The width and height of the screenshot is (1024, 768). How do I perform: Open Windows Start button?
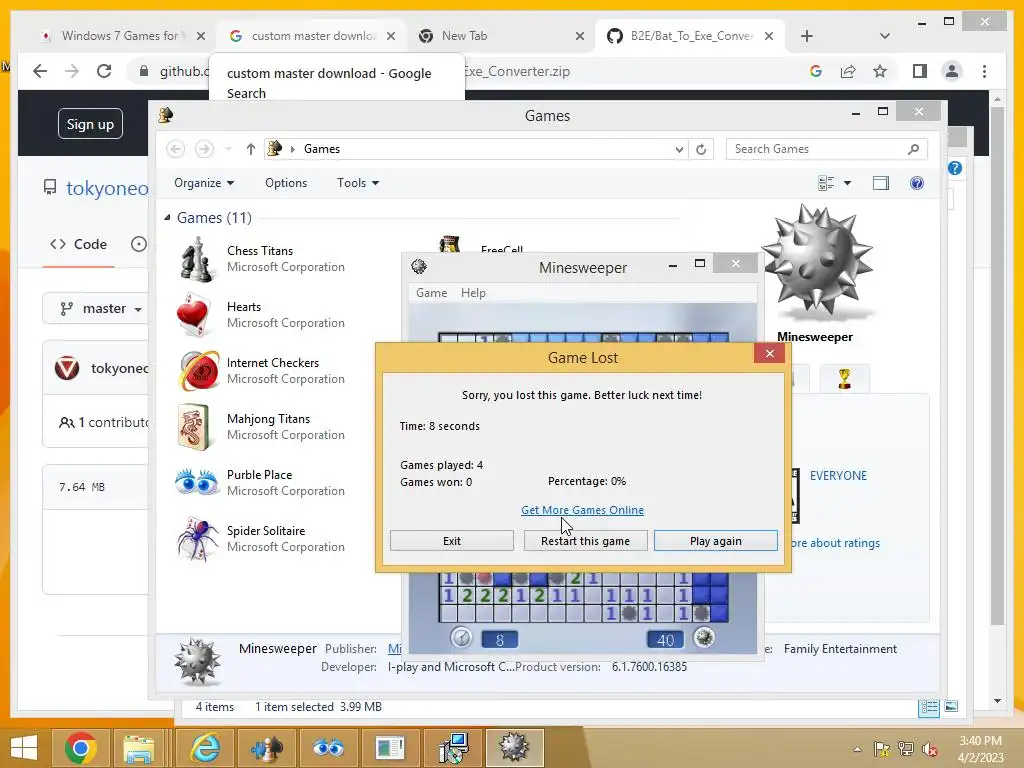(x=24, y=748)
